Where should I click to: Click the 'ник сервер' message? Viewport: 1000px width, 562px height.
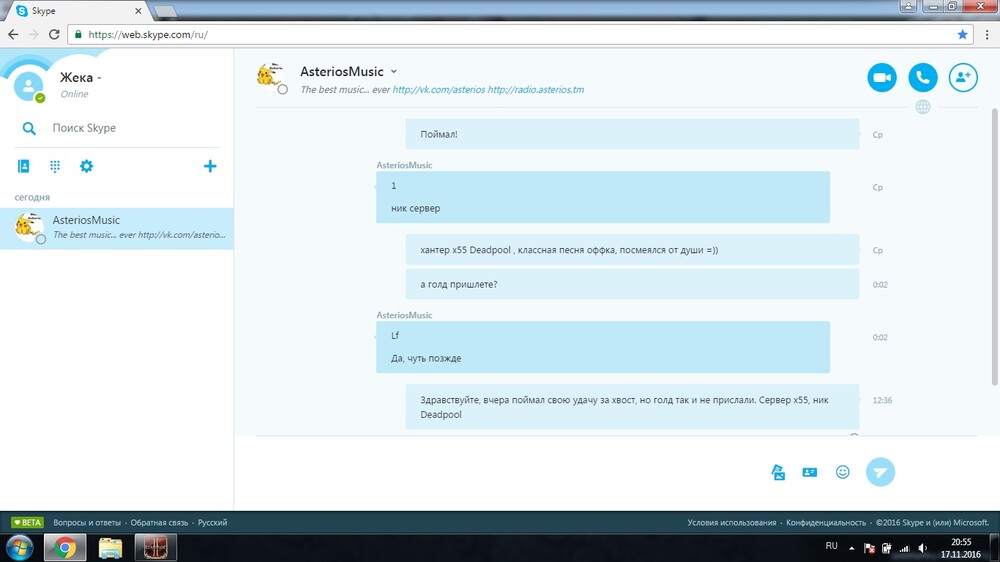(415, 209)
